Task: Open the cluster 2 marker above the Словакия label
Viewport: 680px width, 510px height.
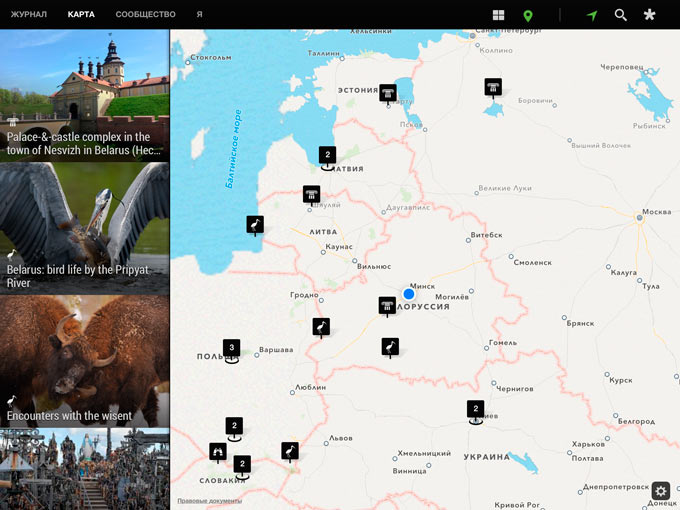Action: click(x=242, y=466)
